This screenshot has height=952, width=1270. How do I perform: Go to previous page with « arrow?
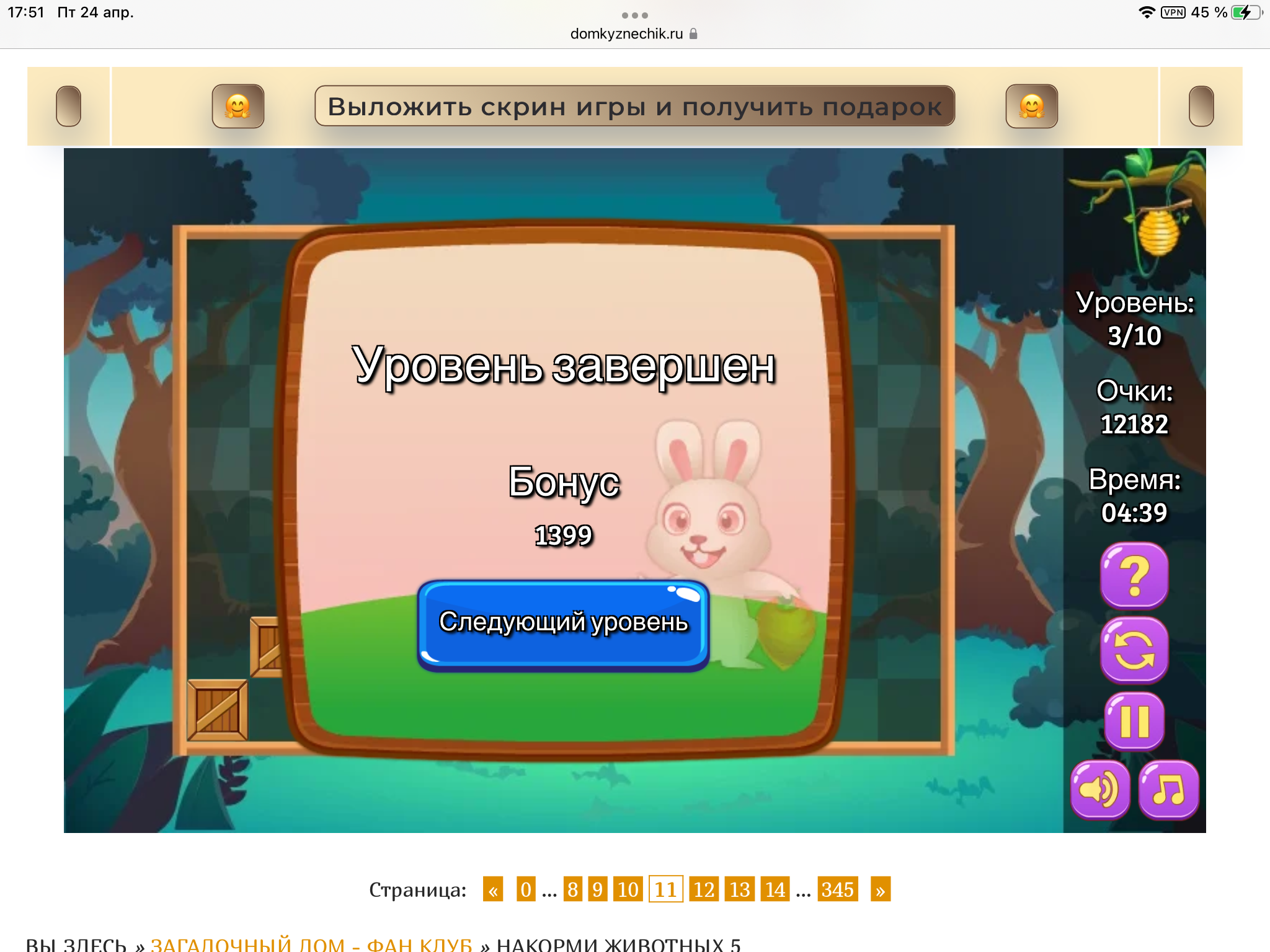pos(493,890)
